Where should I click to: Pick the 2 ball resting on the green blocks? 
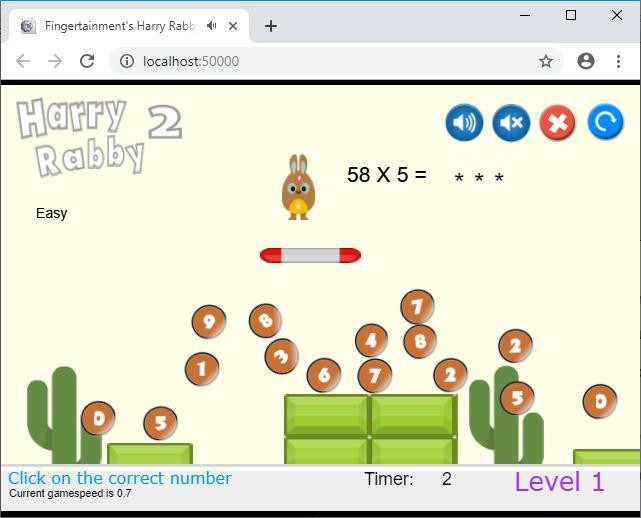(x=450, y=375)
